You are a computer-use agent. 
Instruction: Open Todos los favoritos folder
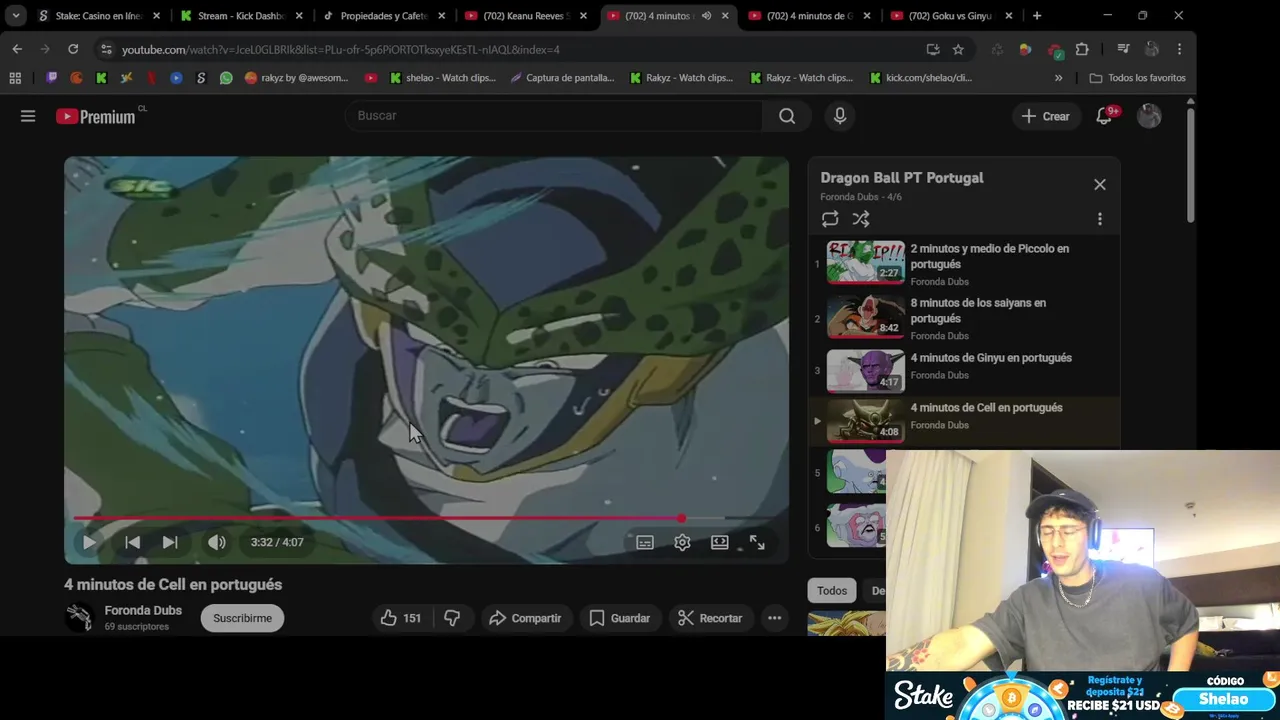[1137, 78]
